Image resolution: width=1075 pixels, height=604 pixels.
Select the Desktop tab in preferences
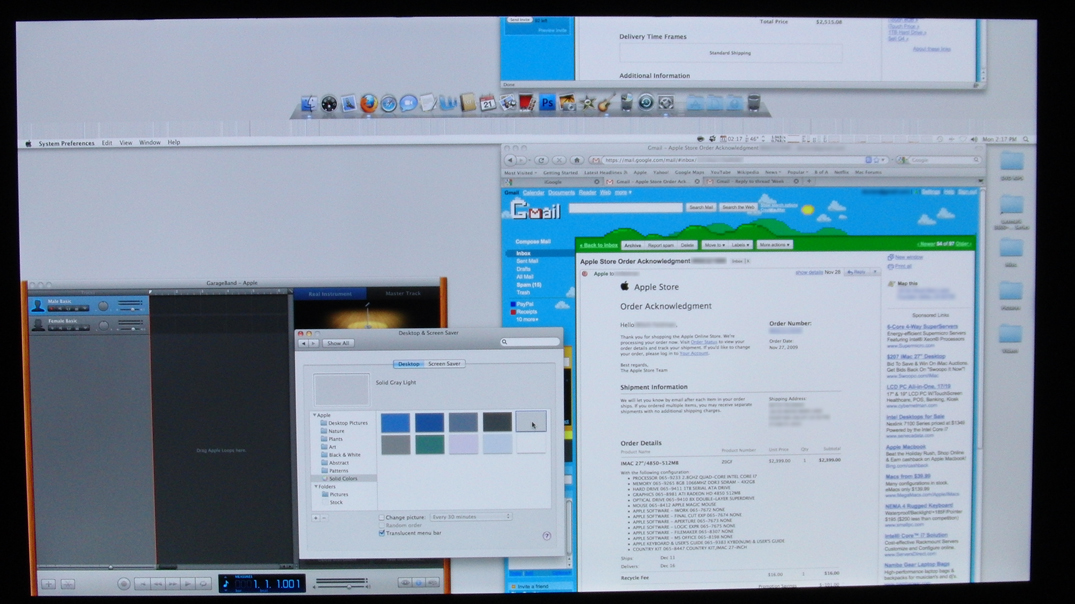click(409, 364)
